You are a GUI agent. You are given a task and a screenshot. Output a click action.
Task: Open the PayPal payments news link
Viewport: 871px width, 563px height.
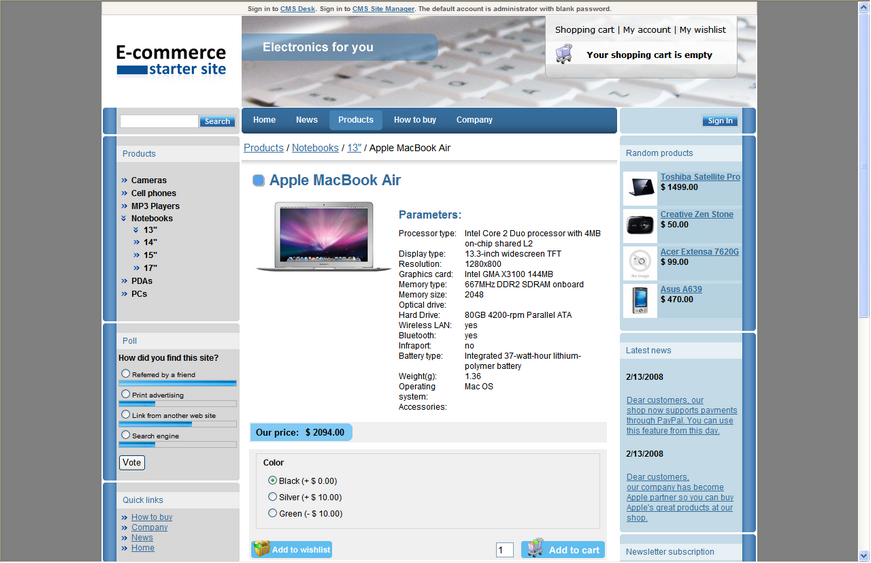click(682, 415)
